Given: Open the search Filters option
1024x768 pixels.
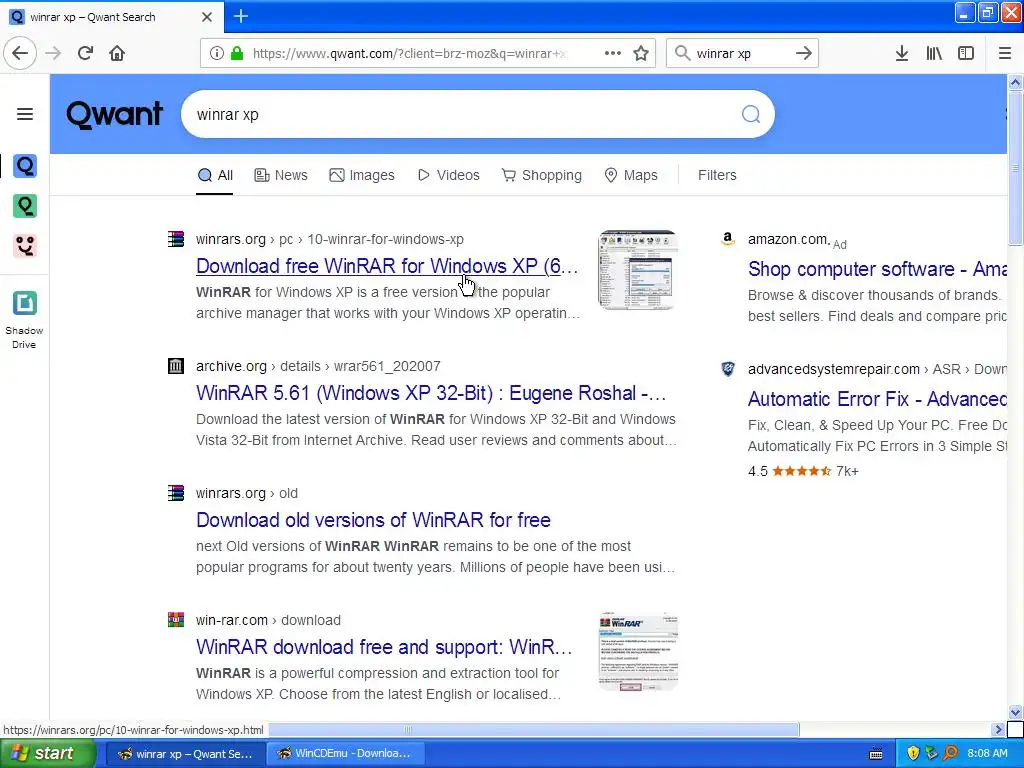Looking at the screenshot, I should (717, 175).
